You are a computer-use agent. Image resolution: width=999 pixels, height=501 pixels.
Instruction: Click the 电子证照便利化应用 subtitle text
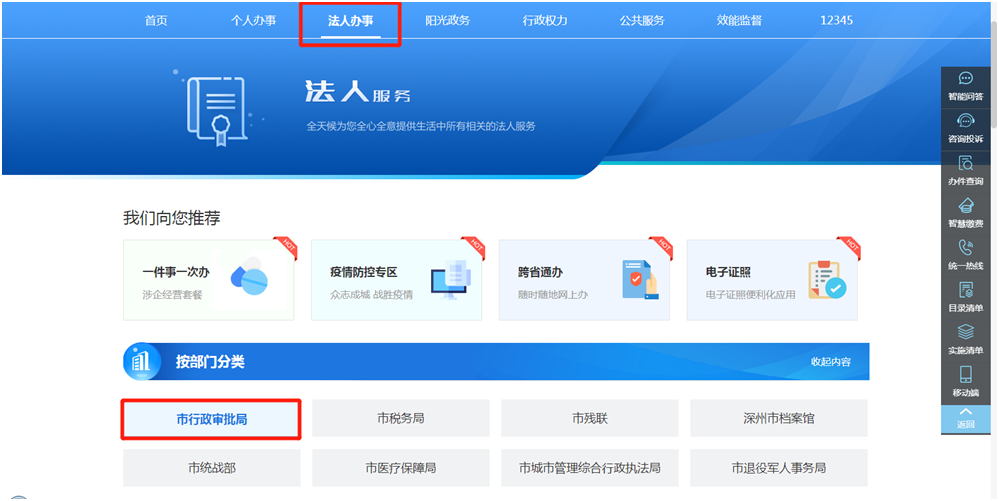click(751, 295)
